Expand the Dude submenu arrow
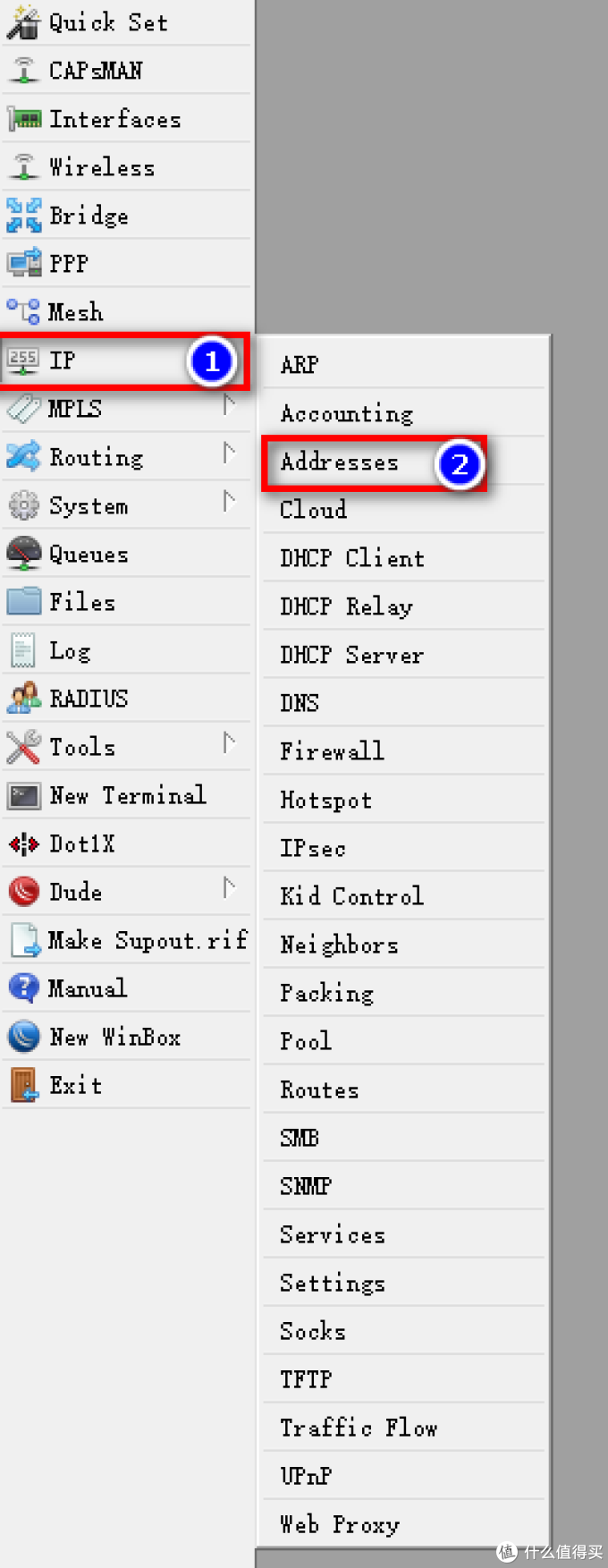This screenshot has height=1568, width=608. tap(230, 888)
